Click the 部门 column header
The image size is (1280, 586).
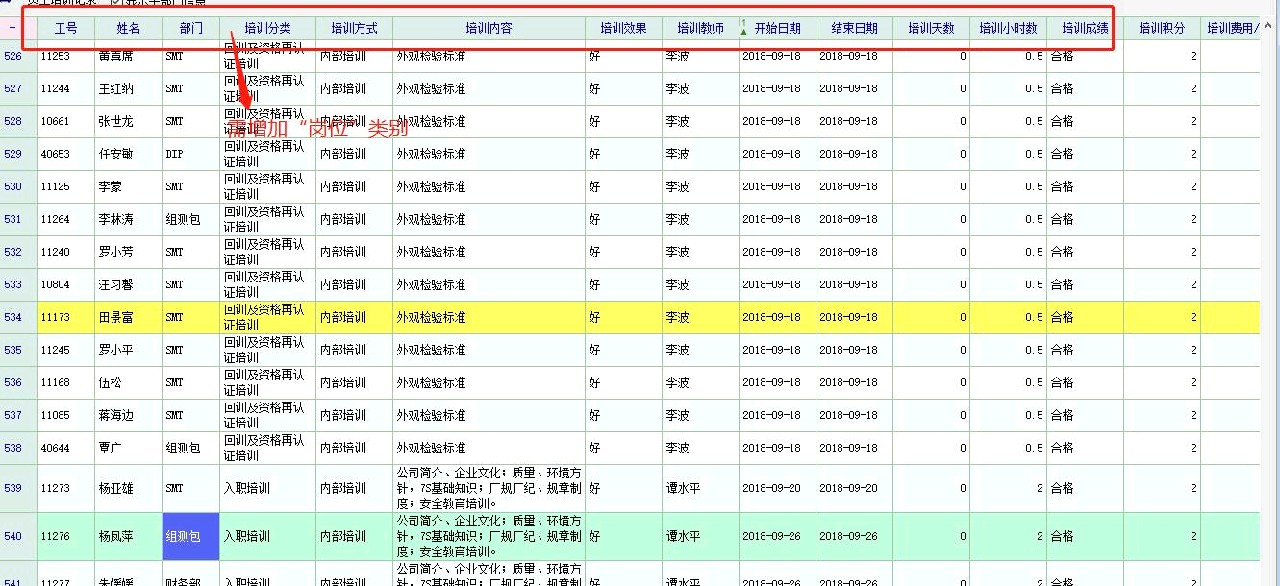click(x=190, y=28)
